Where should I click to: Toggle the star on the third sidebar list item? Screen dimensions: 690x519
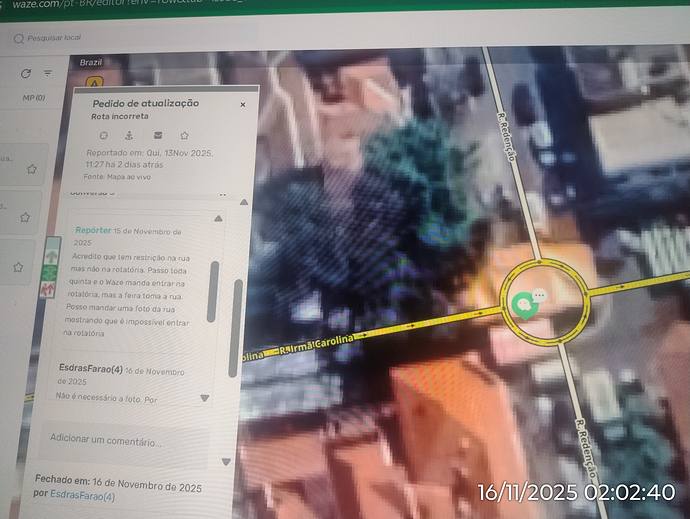point(32,266)
